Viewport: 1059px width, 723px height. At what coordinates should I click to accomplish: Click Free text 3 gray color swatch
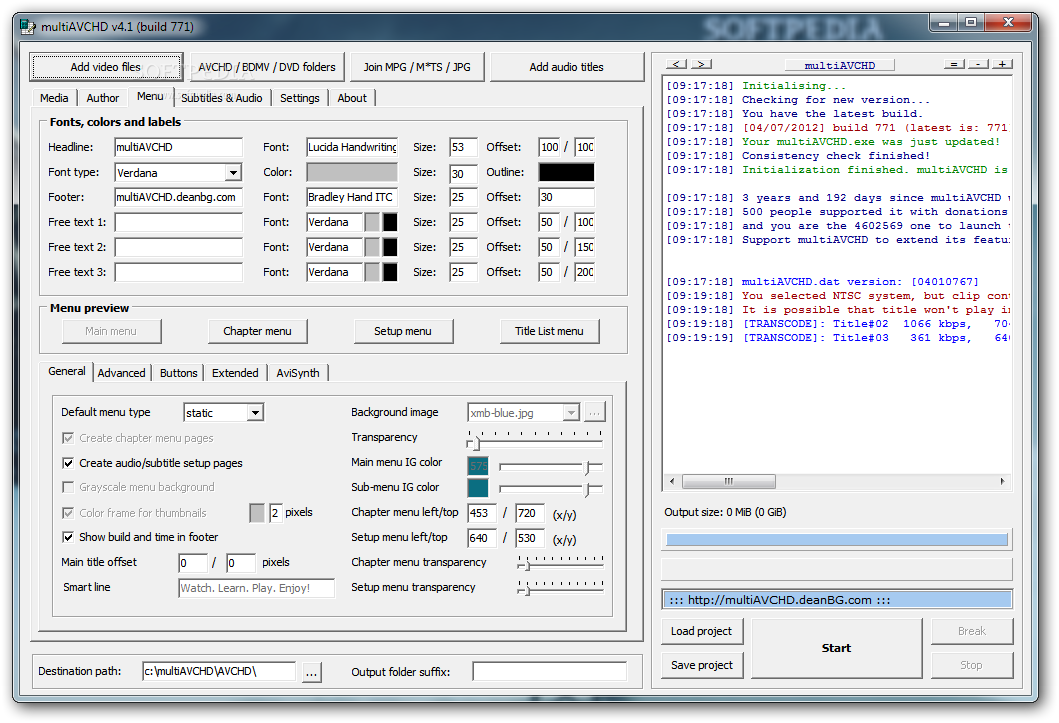(x=372, y=272)
